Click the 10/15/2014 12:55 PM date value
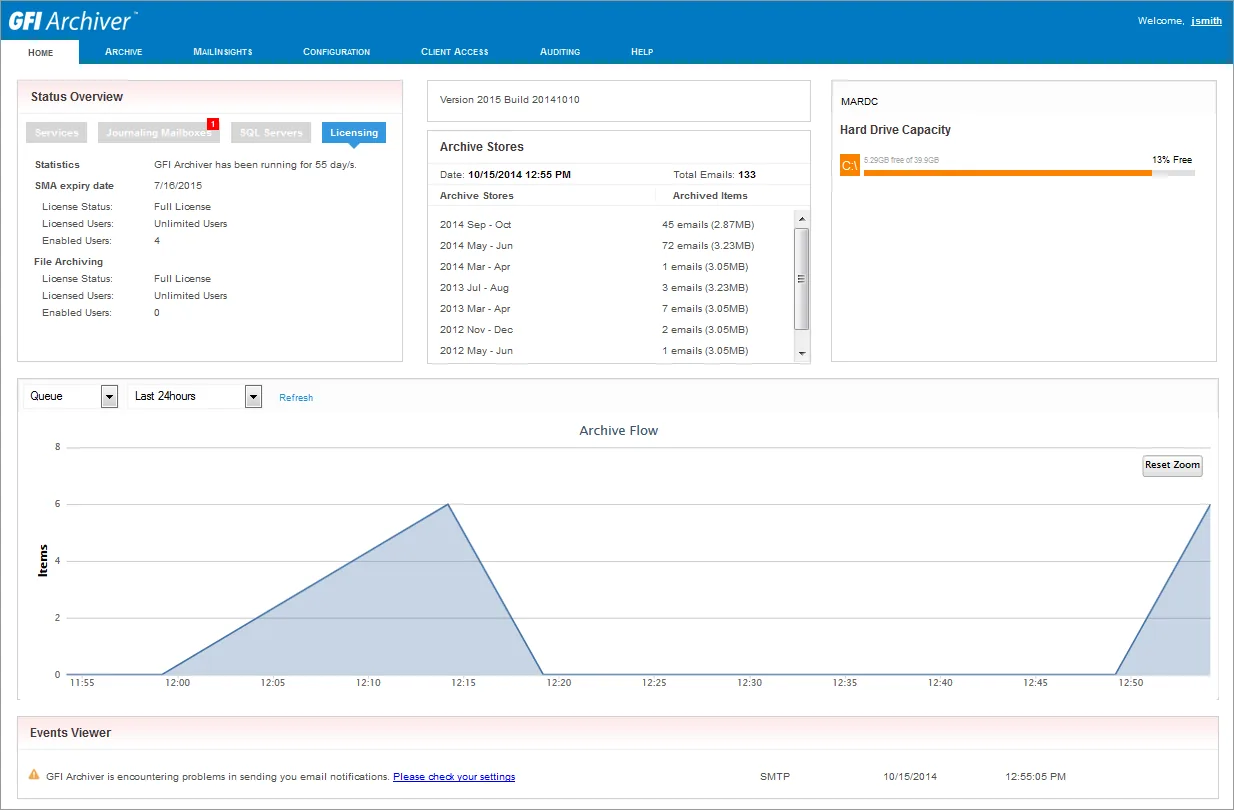Screen dimensions: 1234x810 (x=519, y=174)
